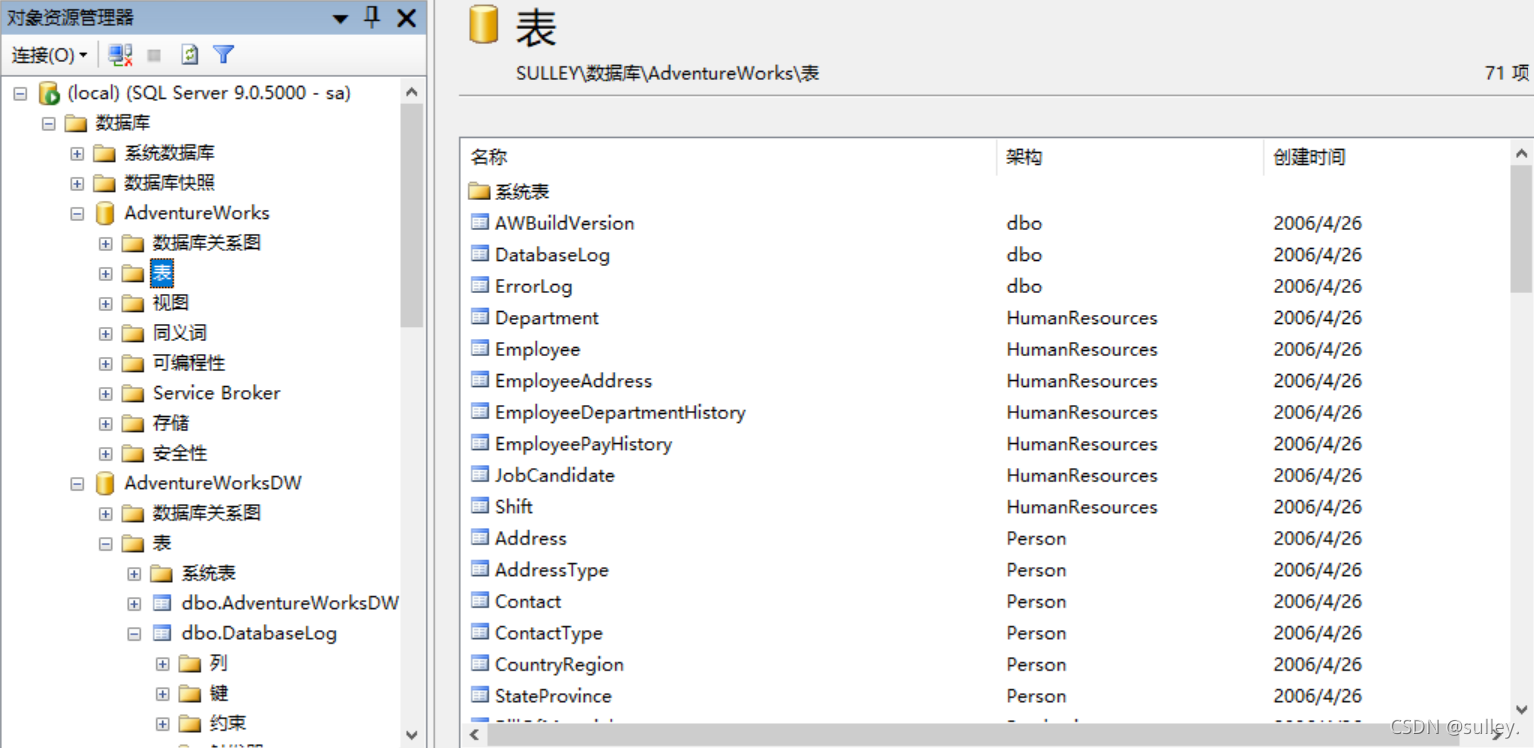Select the ContactType table row name

(x=549, y=633)
